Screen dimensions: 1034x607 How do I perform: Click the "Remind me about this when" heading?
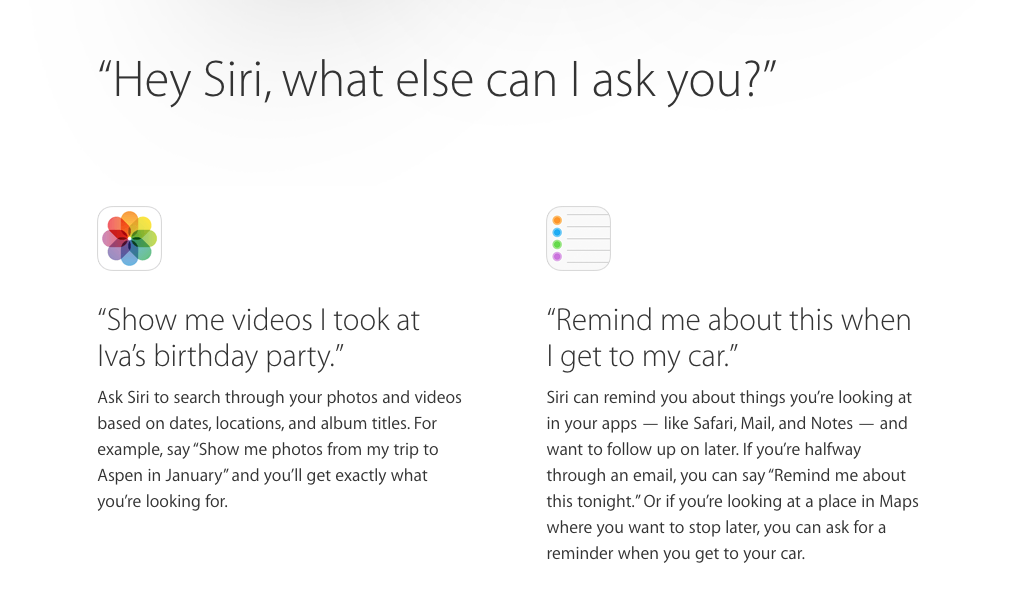(729, 320)
